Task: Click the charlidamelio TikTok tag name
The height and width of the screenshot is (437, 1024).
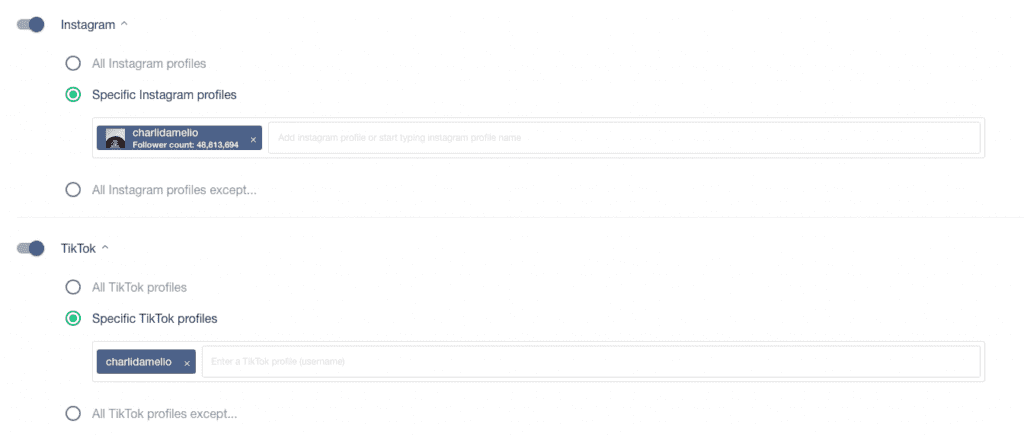Action: tap(138, 362)
